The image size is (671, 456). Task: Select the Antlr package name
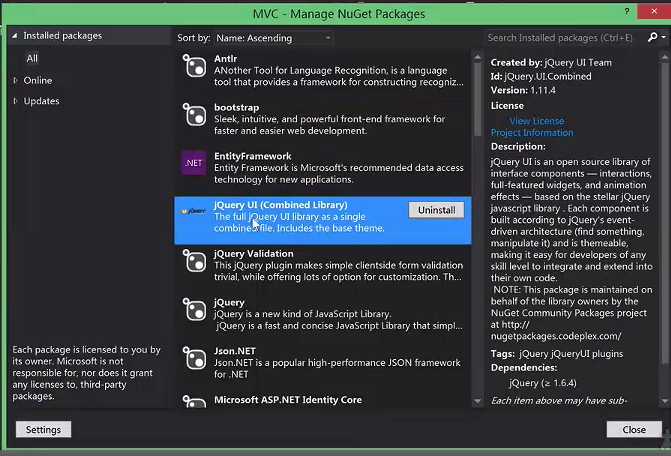[226, 59]
